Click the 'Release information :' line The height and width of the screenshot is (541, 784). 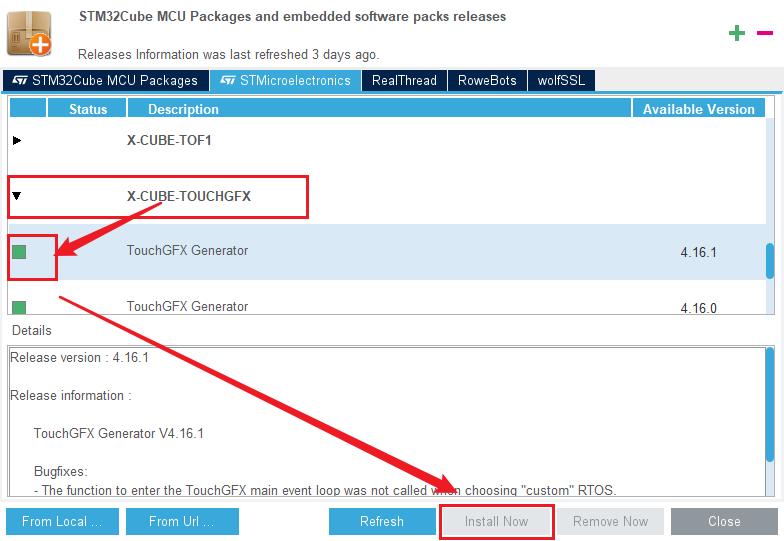pos(70,396)
